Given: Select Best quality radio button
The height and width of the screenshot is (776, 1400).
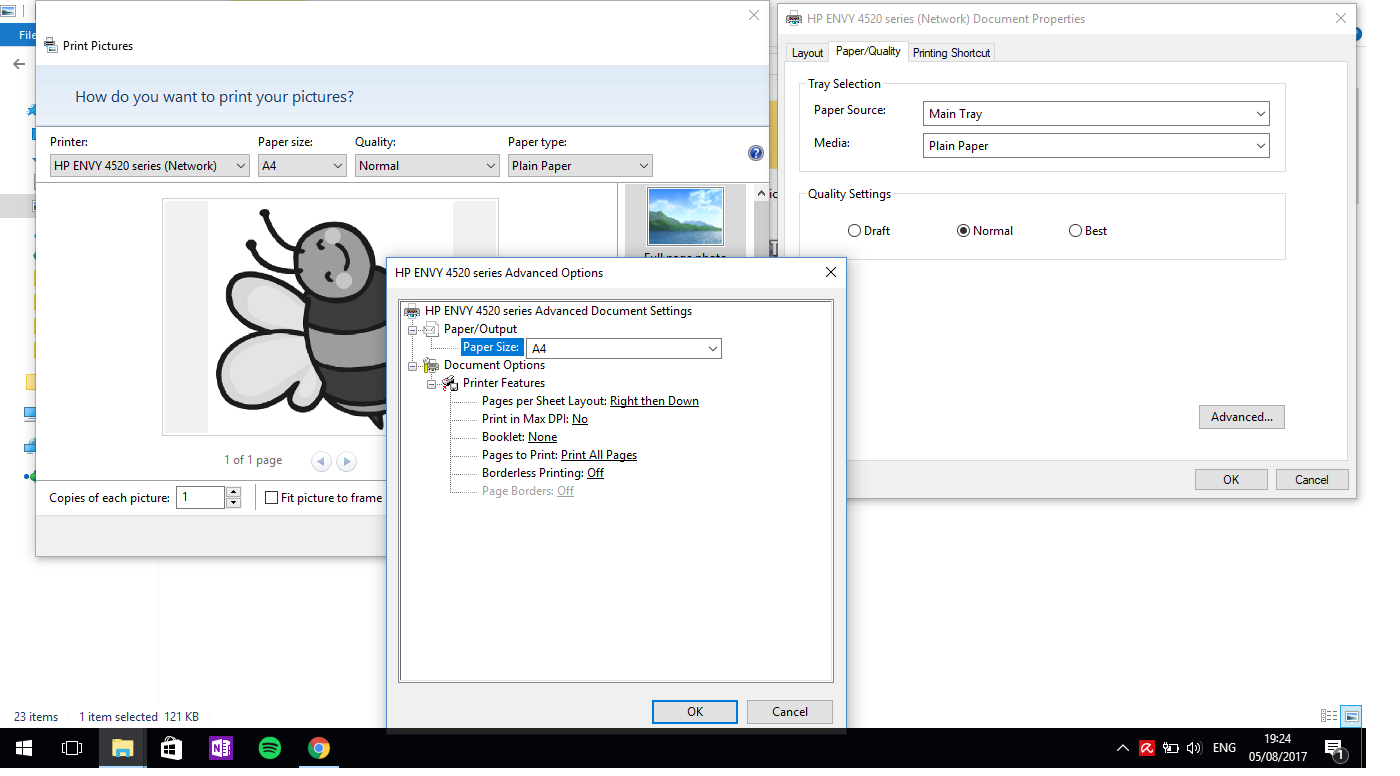Looking at the screenshot, I should (1075, 231).
